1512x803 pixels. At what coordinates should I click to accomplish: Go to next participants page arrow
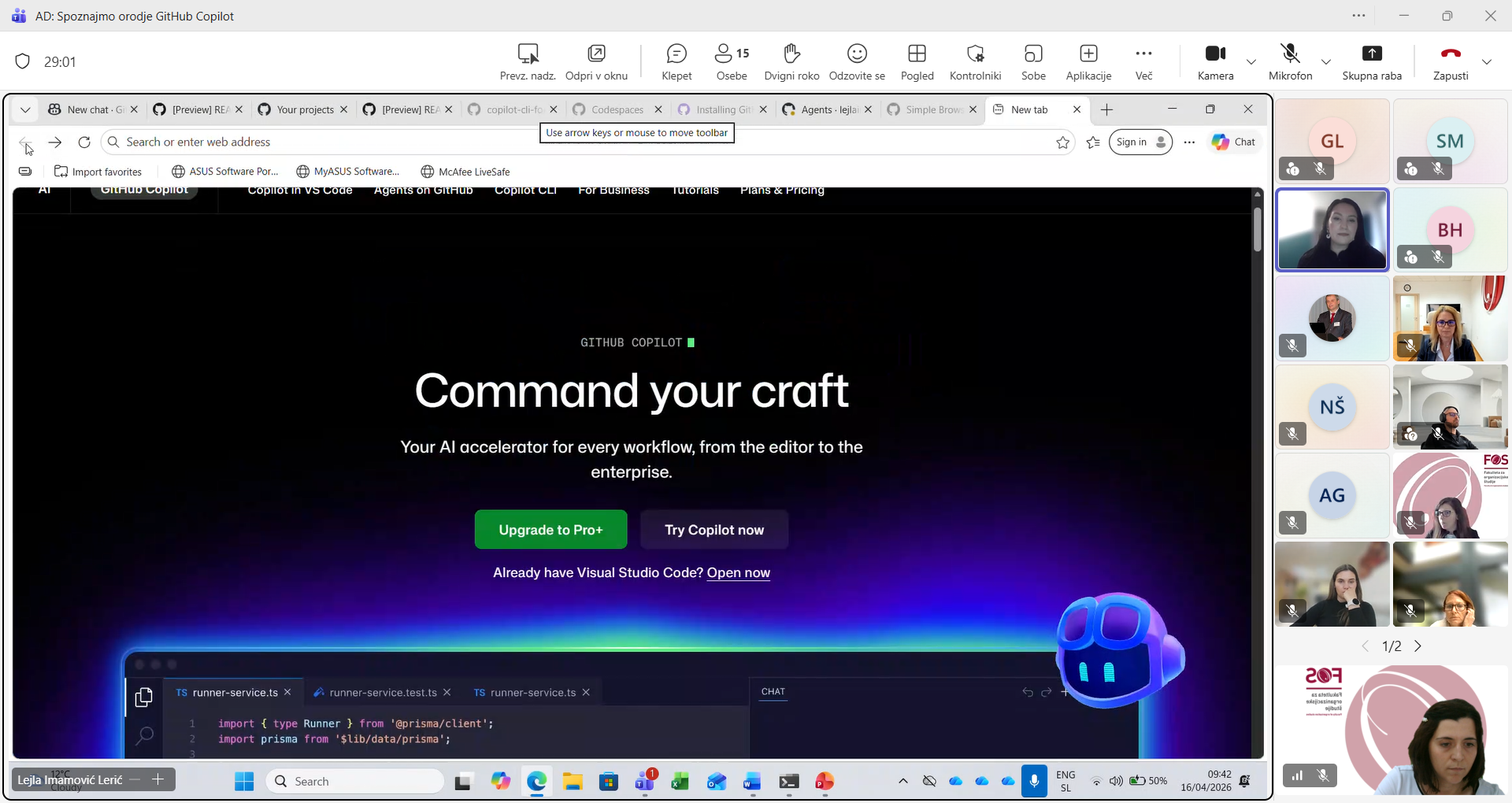click(x=1418, y=646)
